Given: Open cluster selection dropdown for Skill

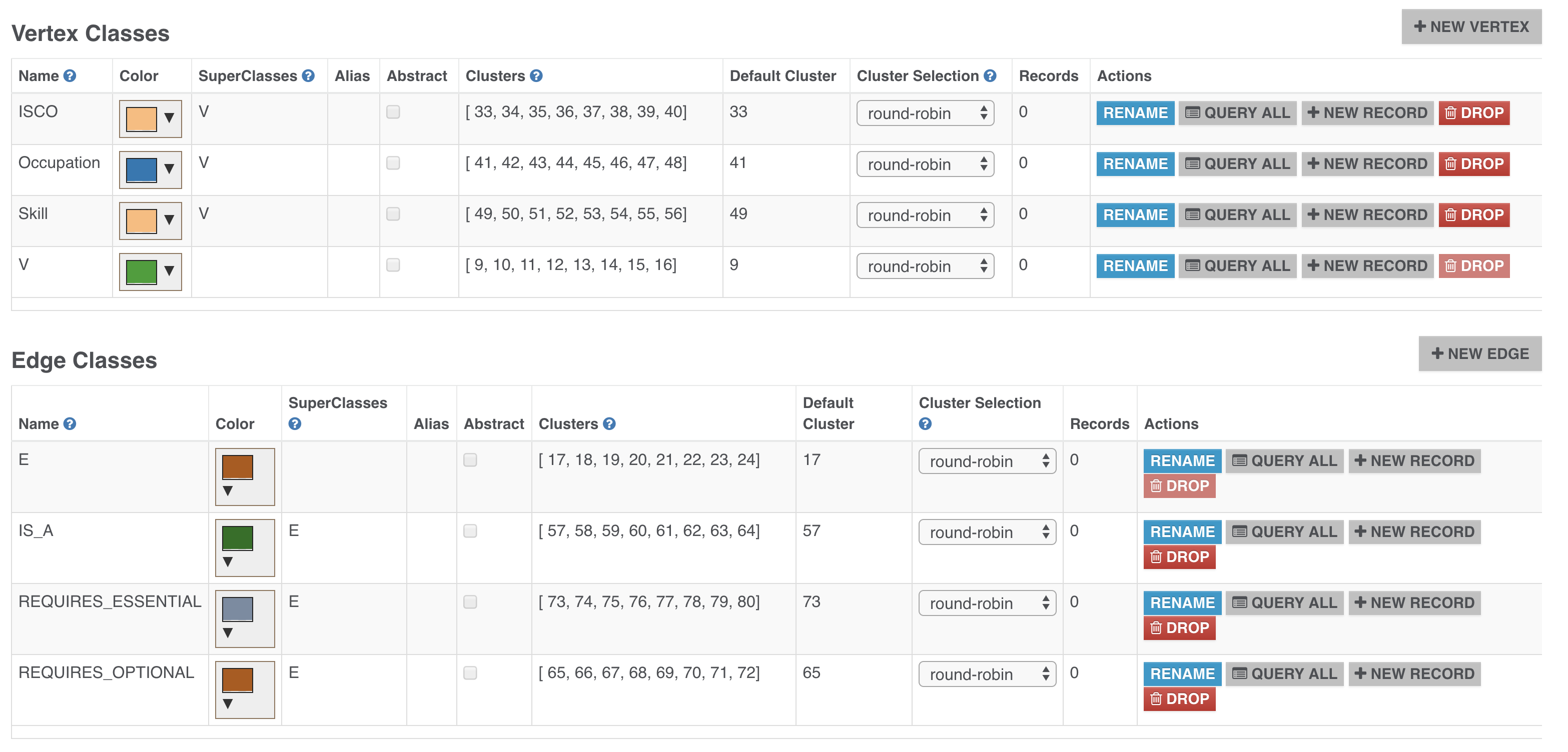Looking at the screenshot, I should pos(925,215).
